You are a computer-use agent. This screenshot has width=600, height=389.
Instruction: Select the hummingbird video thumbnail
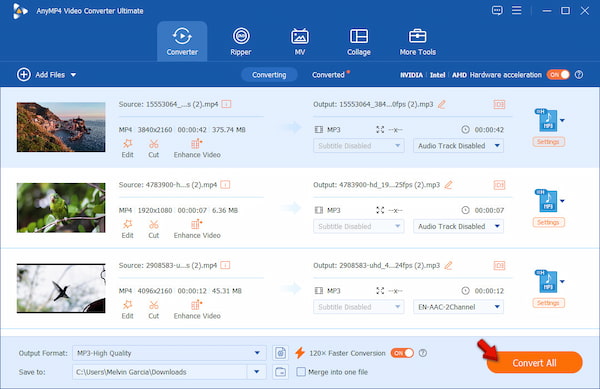click(x=61, y=288)
